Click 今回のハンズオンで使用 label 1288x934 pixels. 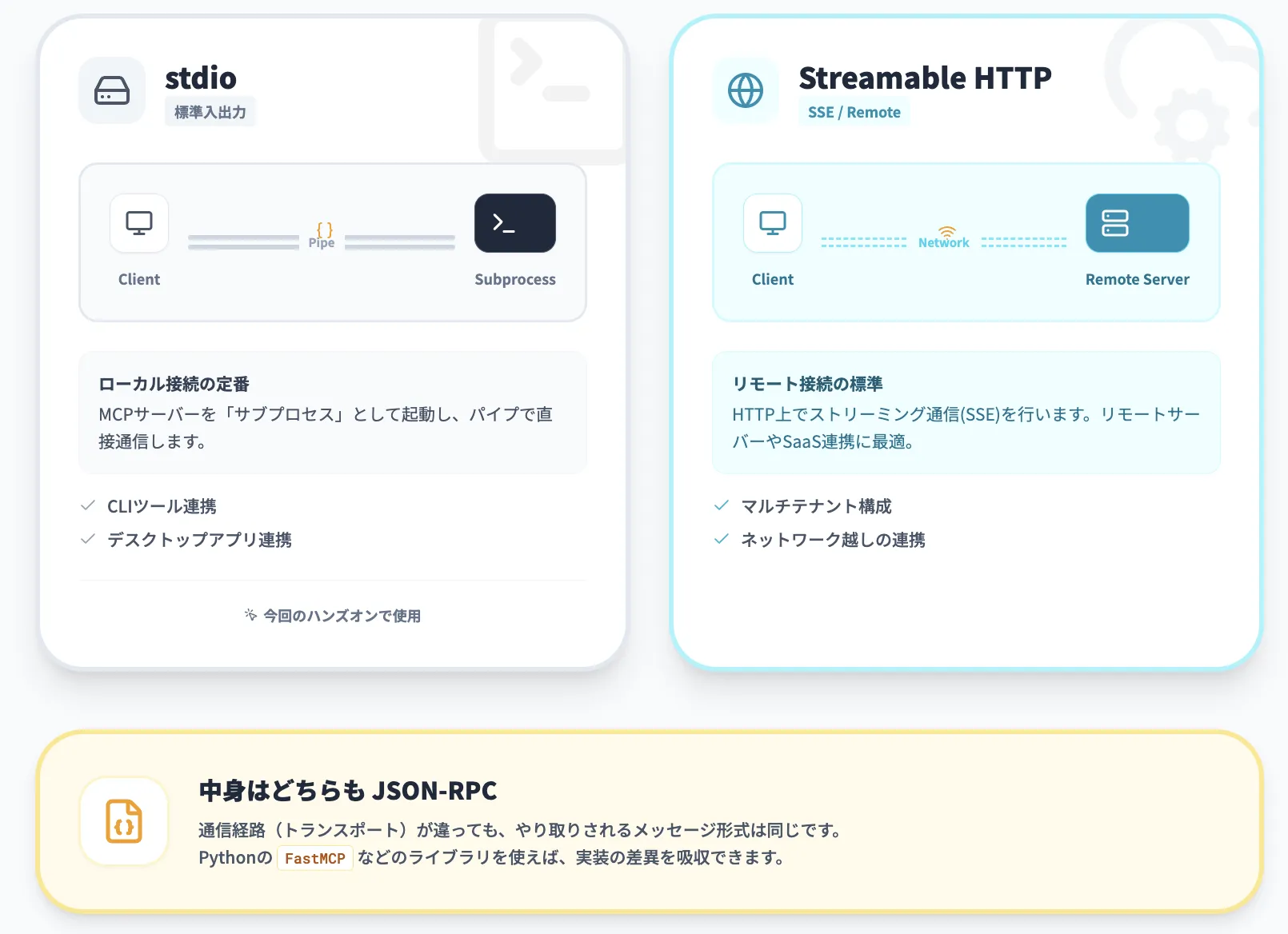[332, 616]
